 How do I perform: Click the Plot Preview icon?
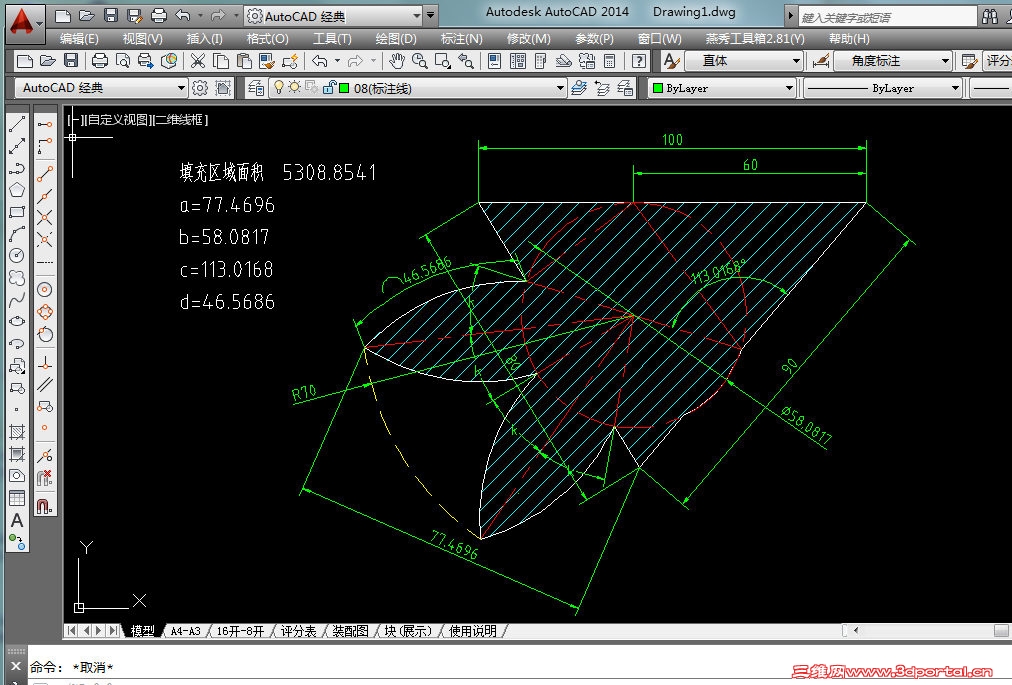[x=123, y=61]
